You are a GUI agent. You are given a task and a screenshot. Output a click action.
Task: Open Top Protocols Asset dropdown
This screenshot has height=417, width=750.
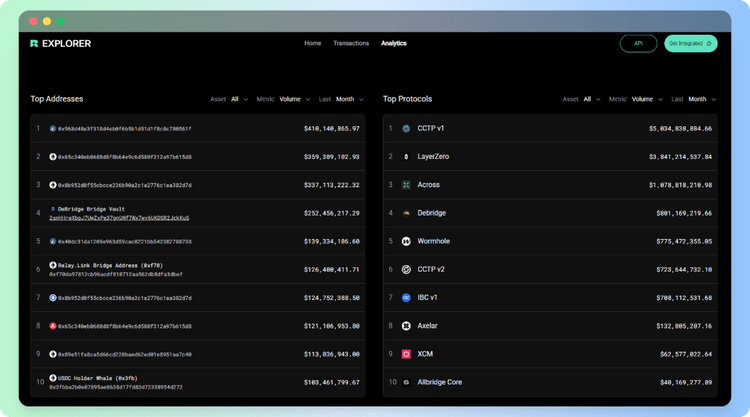[592, 99]
